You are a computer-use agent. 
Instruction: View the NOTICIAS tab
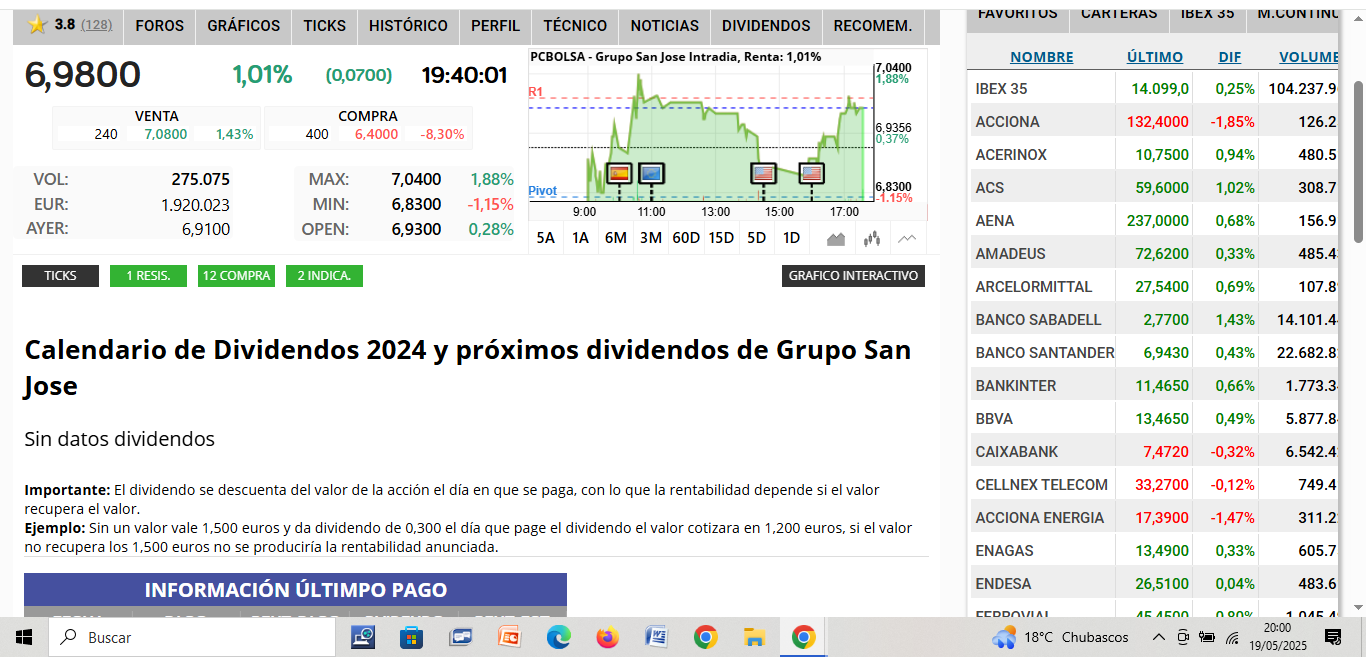pyautogui.click(x=665, y=25)
